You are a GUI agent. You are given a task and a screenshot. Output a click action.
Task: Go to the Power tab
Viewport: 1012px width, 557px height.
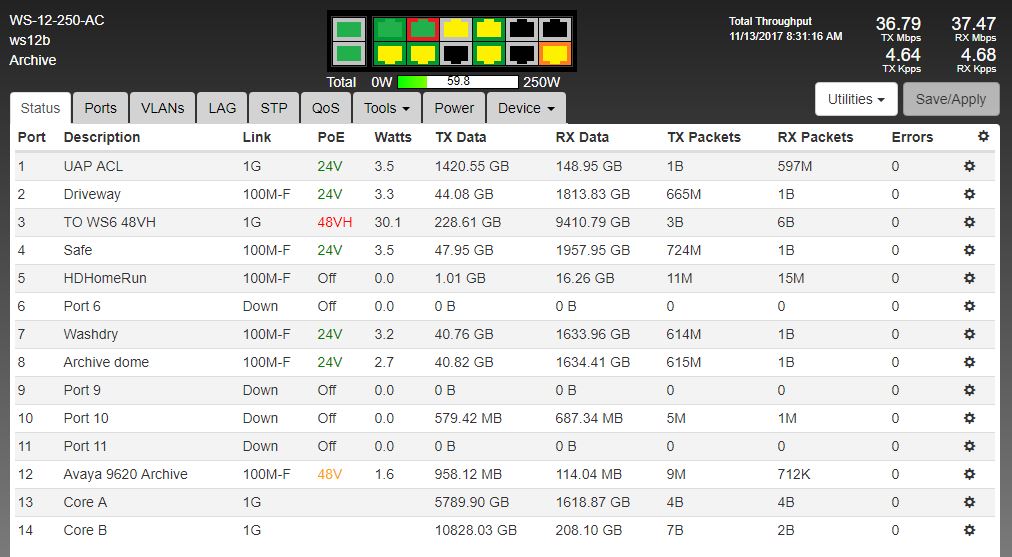454,108
